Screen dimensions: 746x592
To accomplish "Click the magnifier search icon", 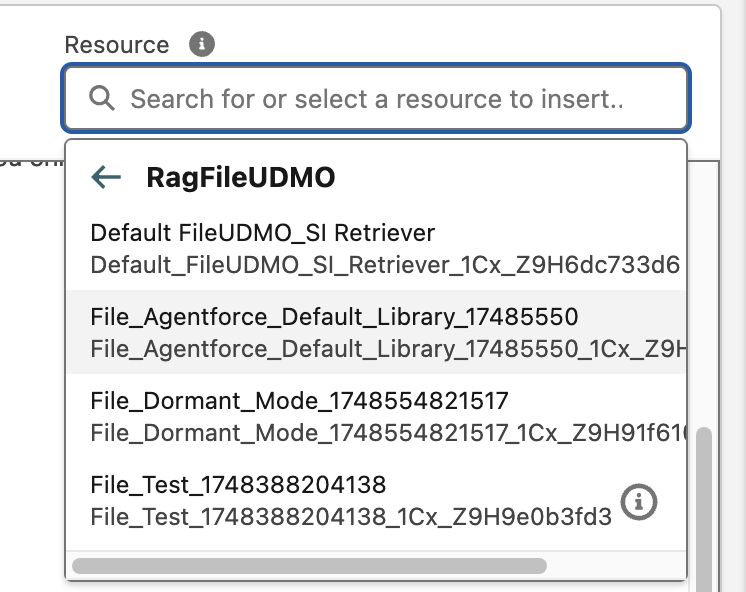I will [x=102, y=98].
